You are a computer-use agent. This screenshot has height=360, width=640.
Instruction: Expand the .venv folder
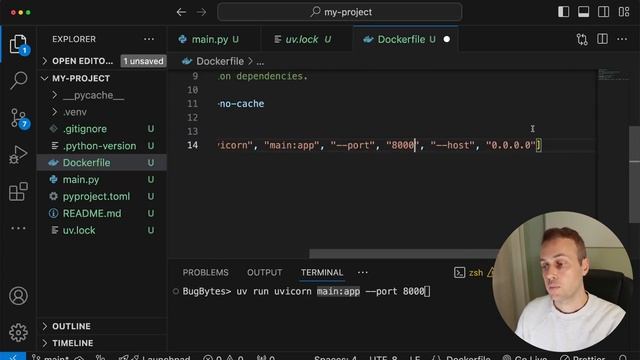[102, 112]
